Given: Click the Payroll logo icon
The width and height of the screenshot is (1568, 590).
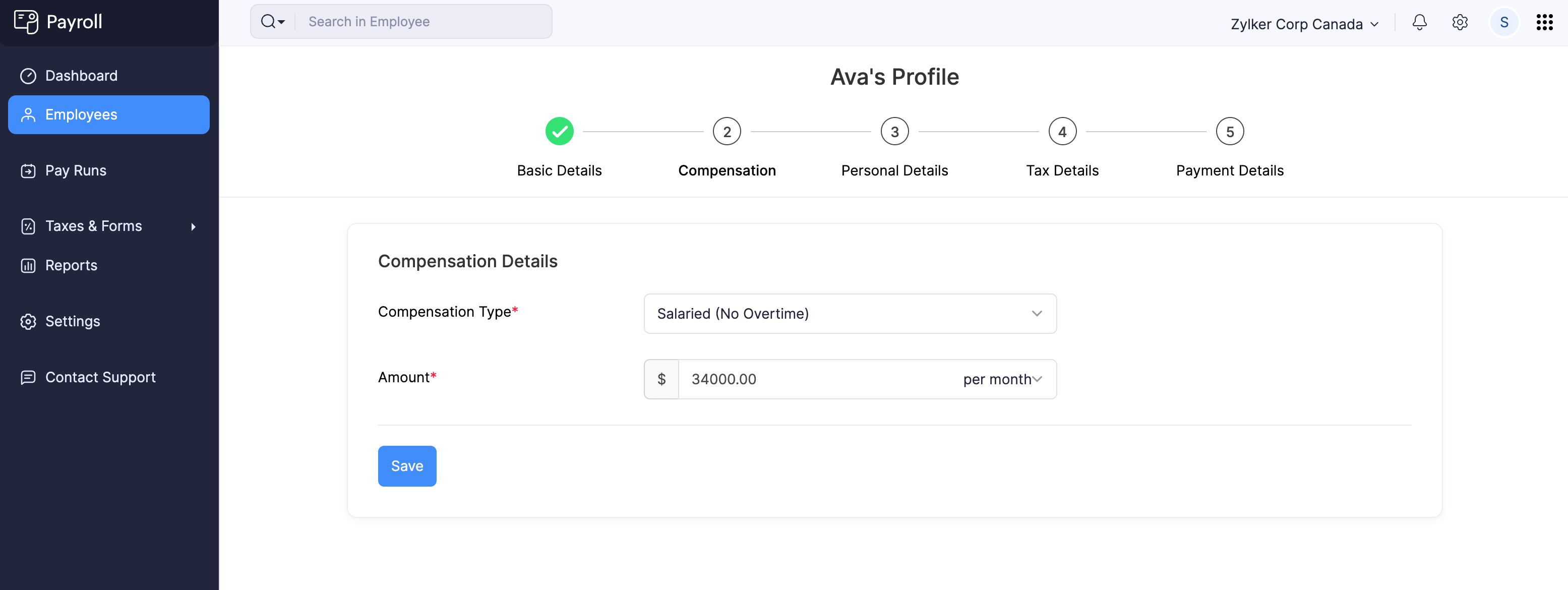Looking at the screenshot, I should click(x=26, y=22).
